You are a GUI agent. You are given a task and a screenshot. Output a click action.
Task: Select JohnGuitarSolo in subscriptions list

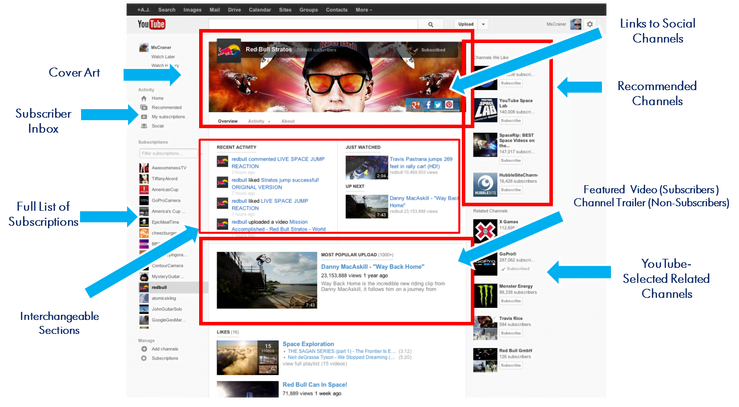tap(168, 309)
